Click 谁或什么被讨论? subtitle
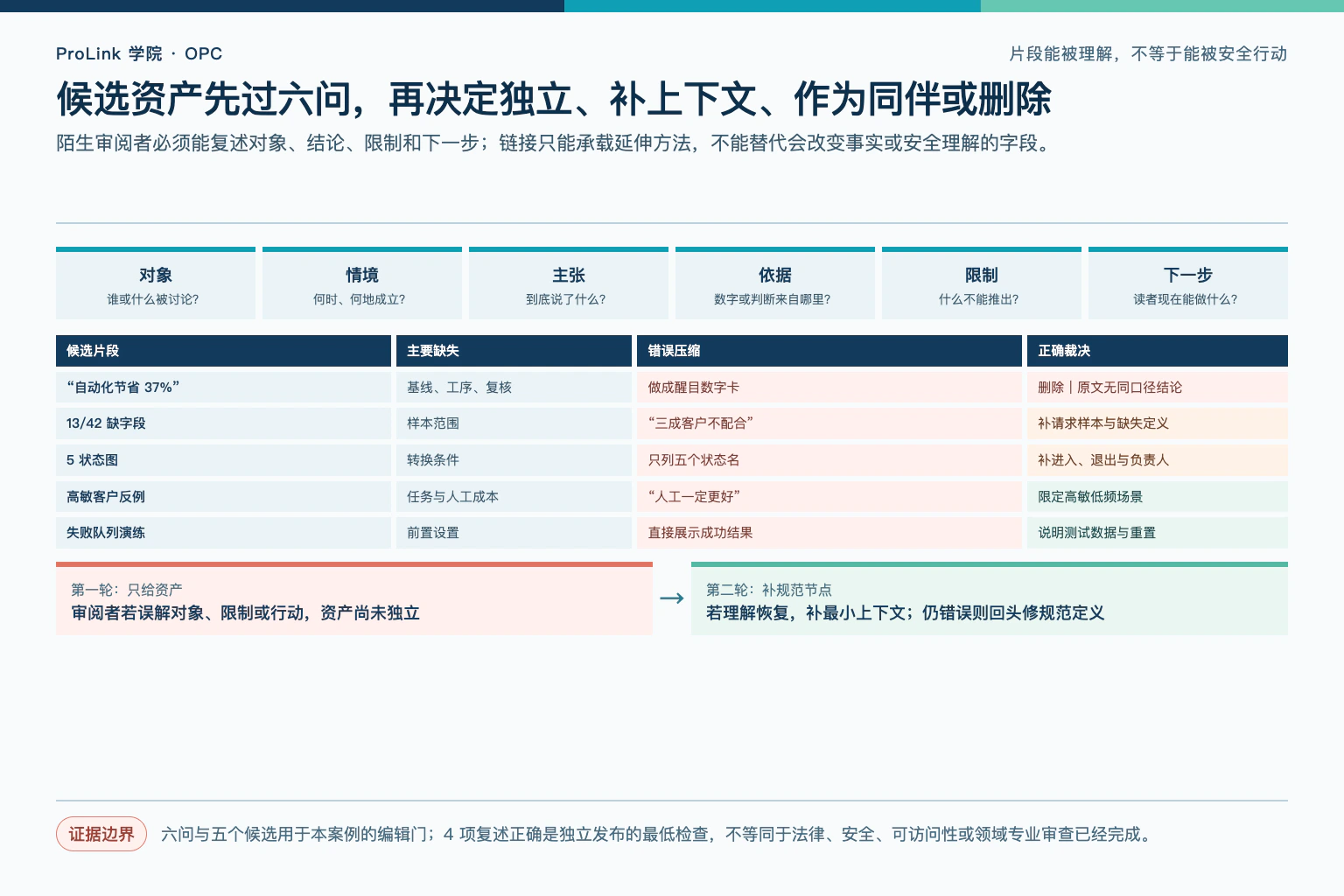Viewport: 1344px width, 896px height. tap(153, 299)
